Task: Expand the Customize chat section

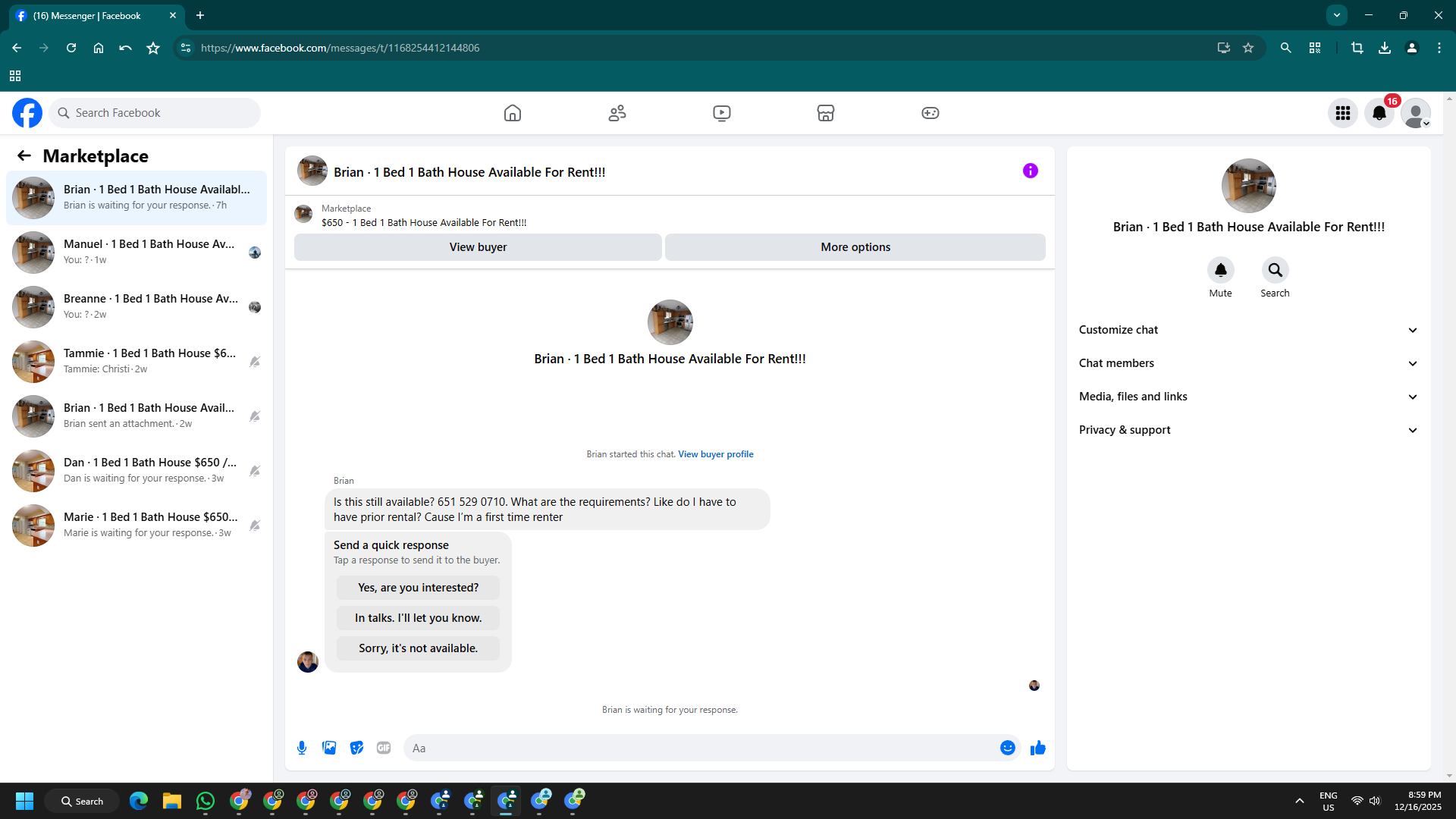Action: 1249,330
